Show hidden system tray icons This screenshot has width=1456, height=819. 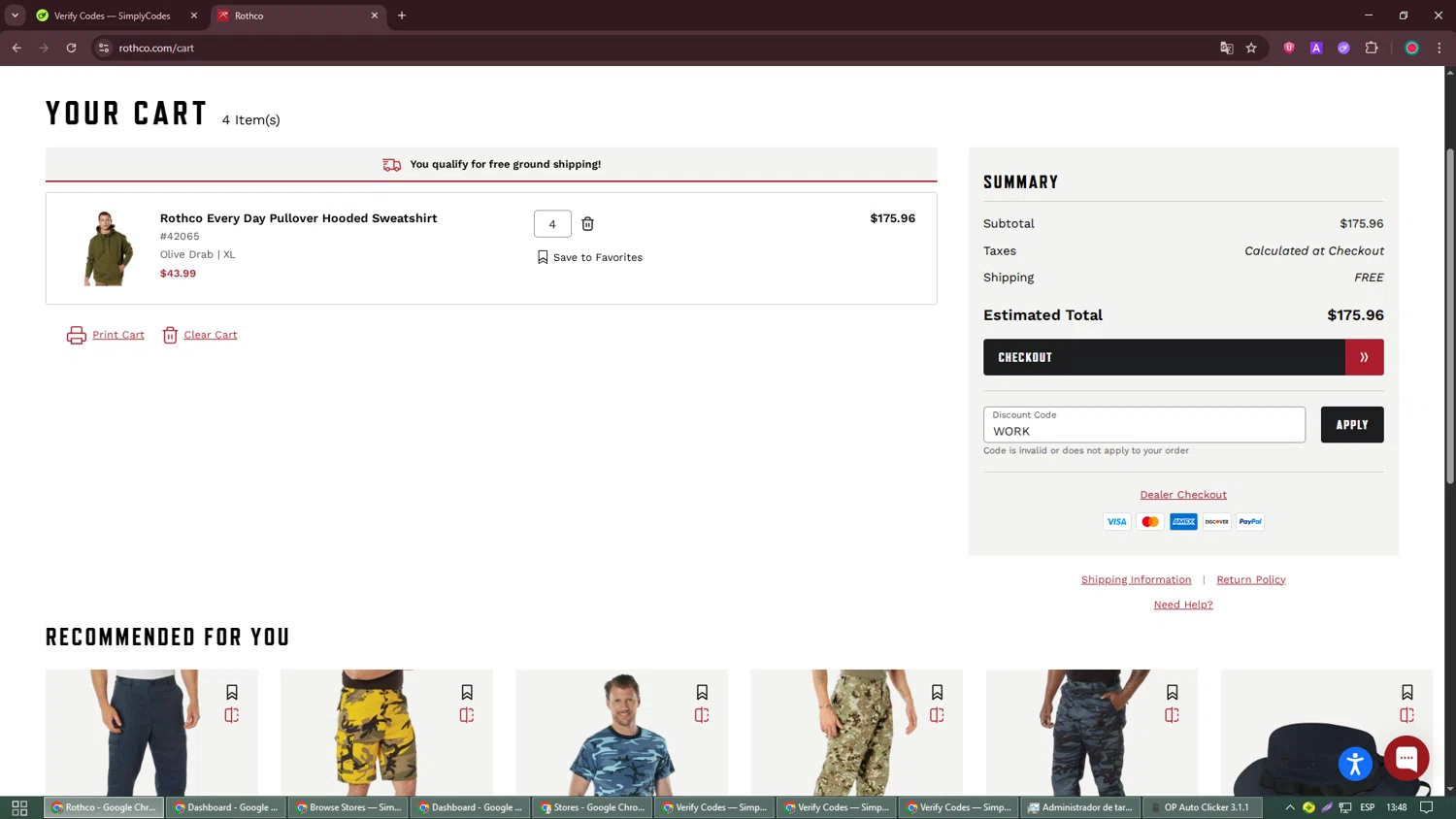click(1290, 807)
